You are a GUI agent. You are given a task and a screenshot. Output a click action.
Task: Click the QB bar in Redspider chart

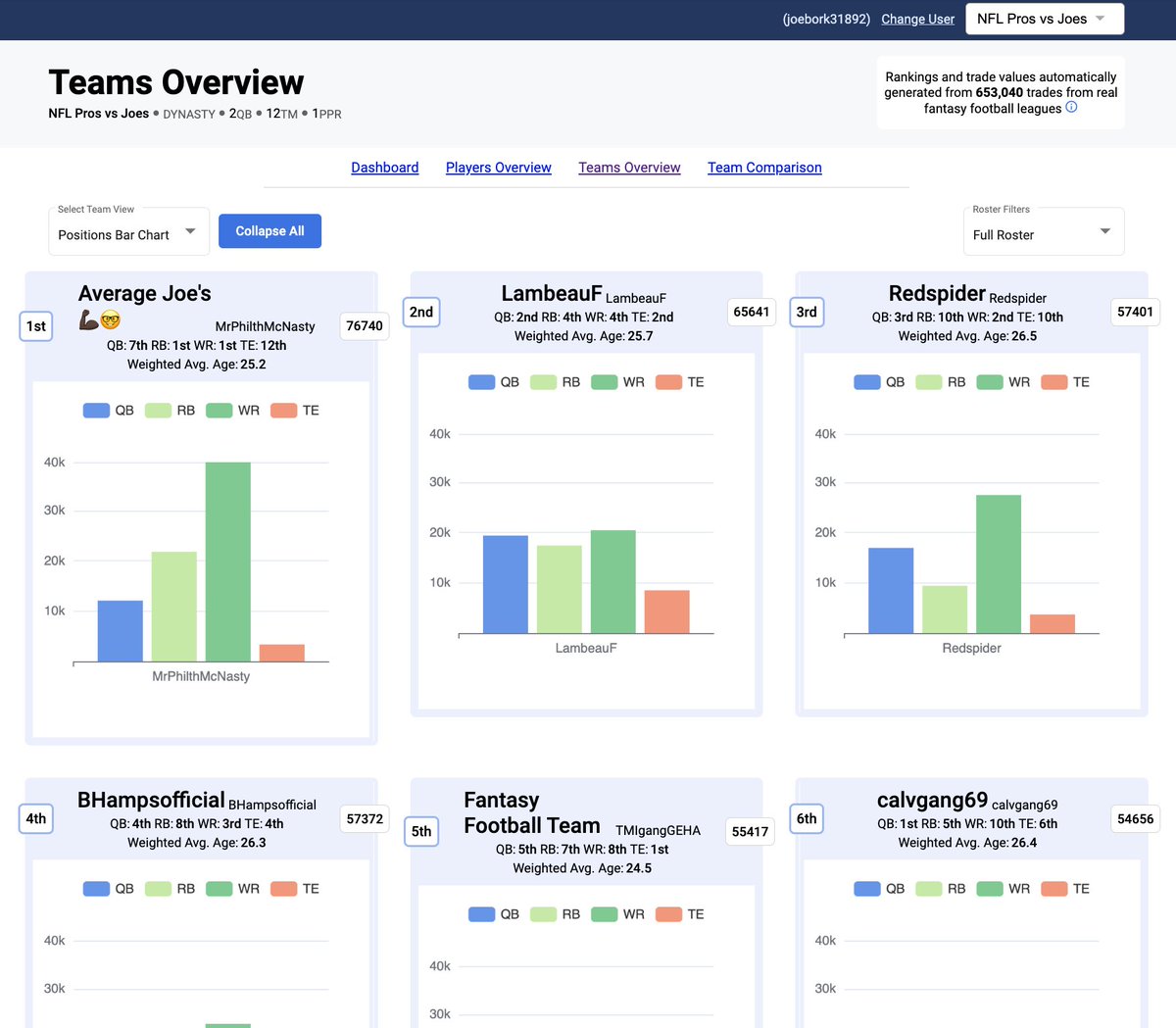pyautogui.click(x=891, y=591)
